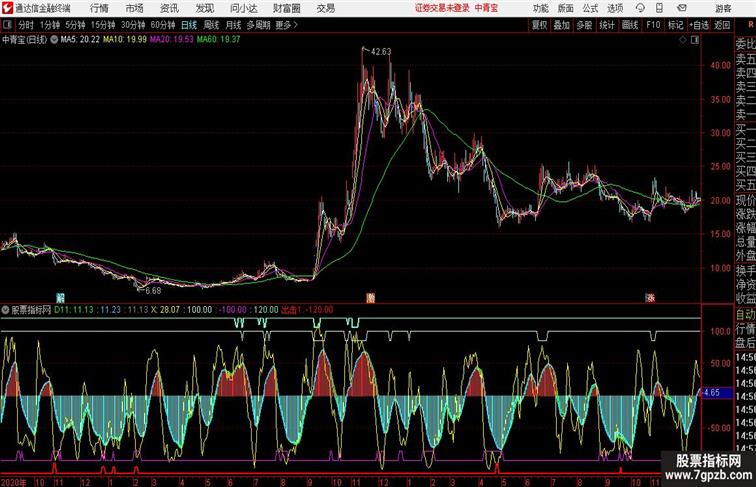
Task: Expand the 中青宝(日线) main chart indicator dropdown
Action: pyautogui.click(x=54, y=40)
